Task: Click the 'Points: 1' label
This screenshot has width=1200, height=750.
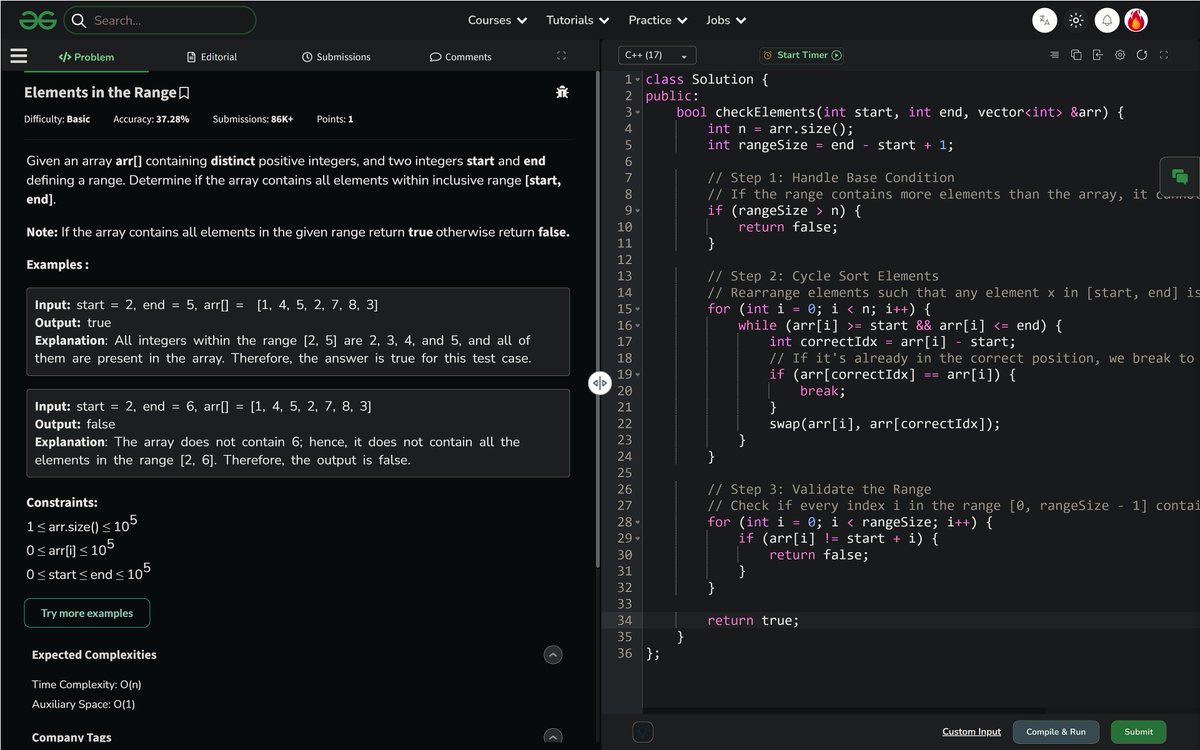Action: click(335, 119)
